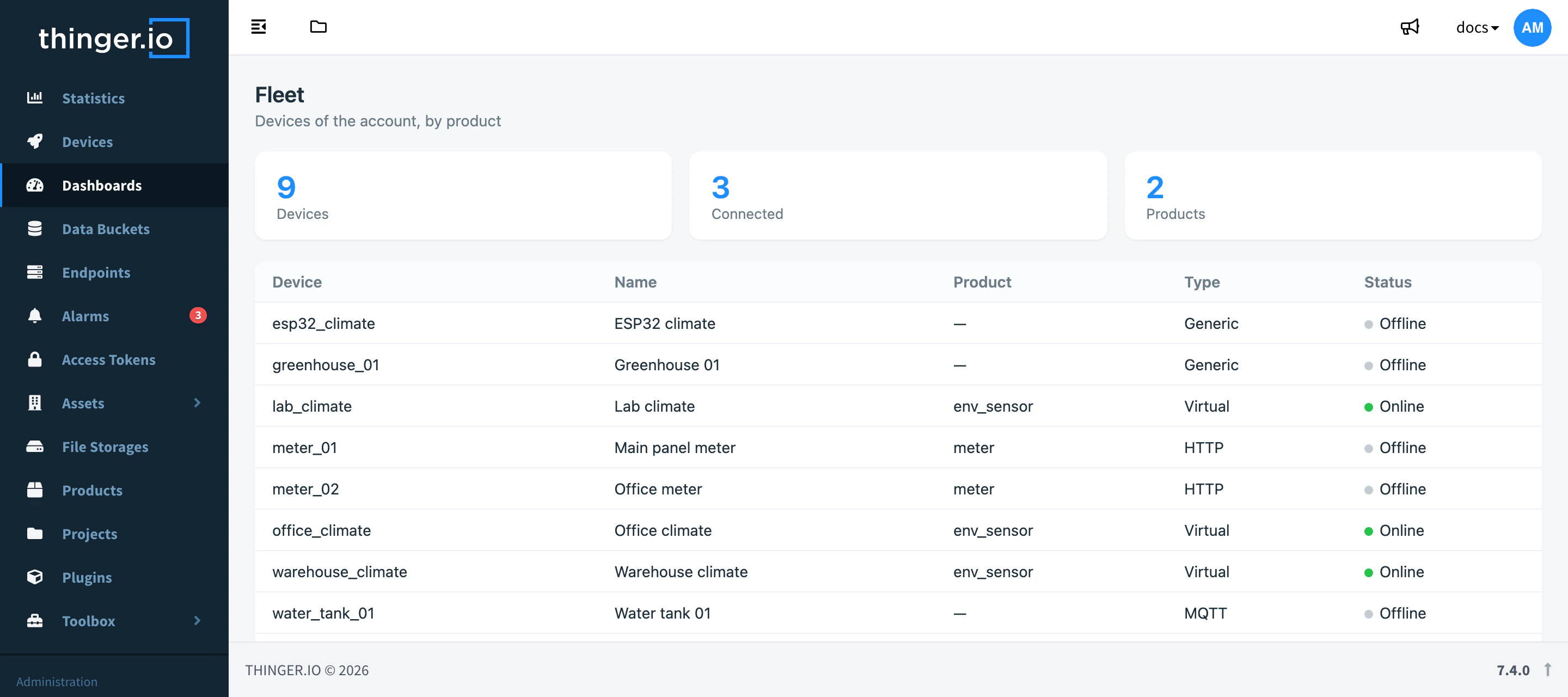The width and height of the screenshot is (1568, 697).
Task: Click the Projects folder icon
Action: click(x=35, y=534)
